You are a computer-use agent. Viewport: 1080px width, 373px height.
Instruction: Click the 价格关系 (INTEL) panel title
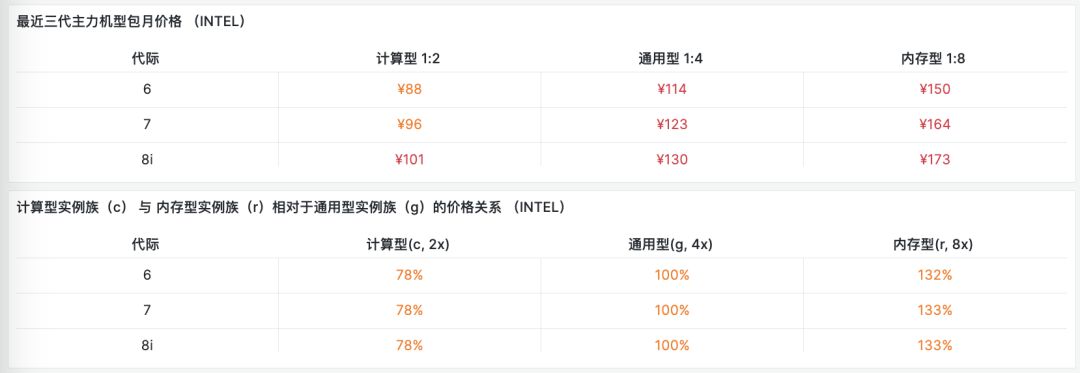(x=291, y=207)
